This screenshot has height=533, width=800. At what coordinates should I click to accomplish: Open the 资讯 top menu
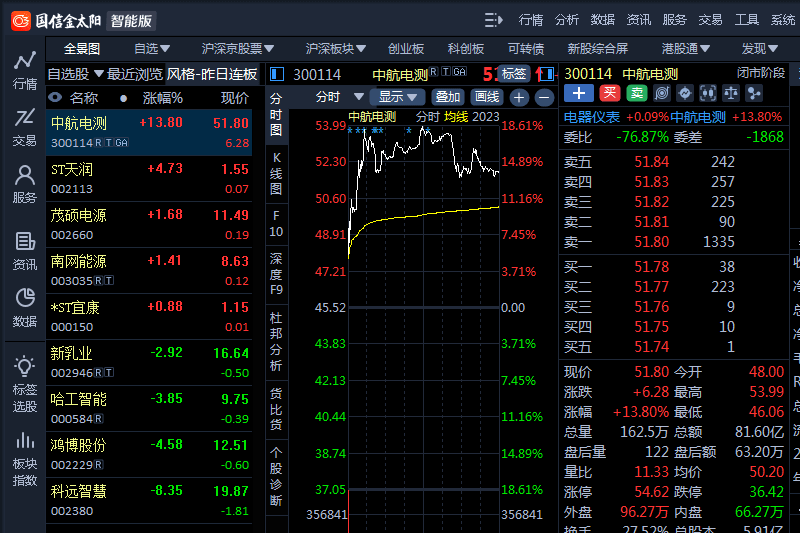click(x=639, y=20)
